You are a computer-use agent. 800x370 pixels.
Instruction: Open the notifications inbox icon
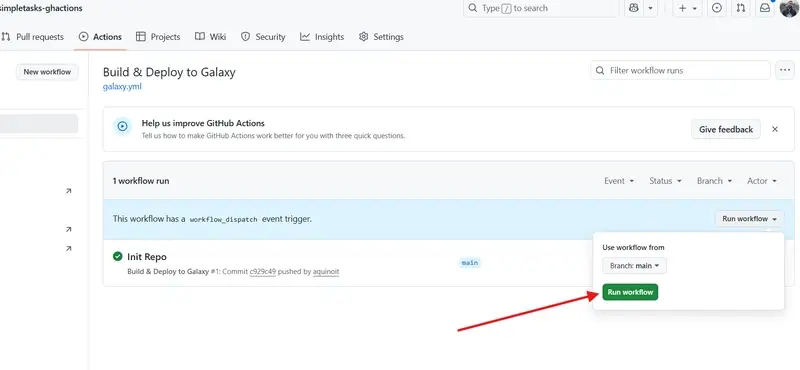coord(765,8)
